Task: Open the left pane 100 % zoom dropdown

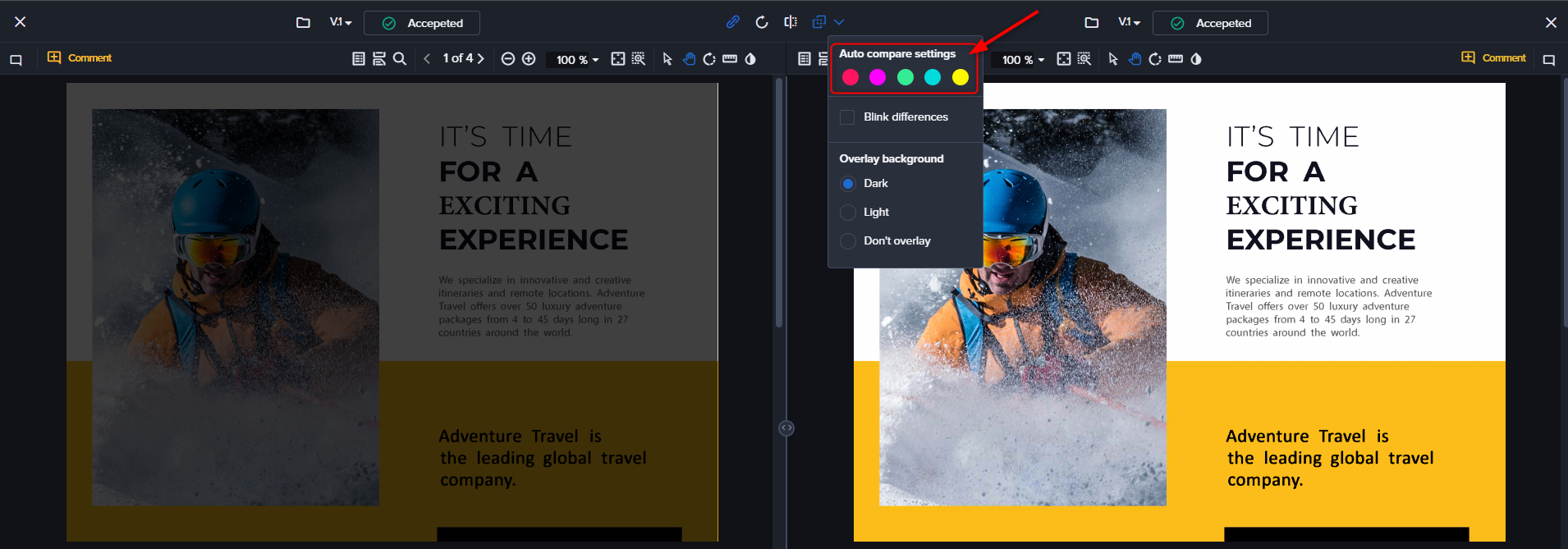Action: click(576, 60)
